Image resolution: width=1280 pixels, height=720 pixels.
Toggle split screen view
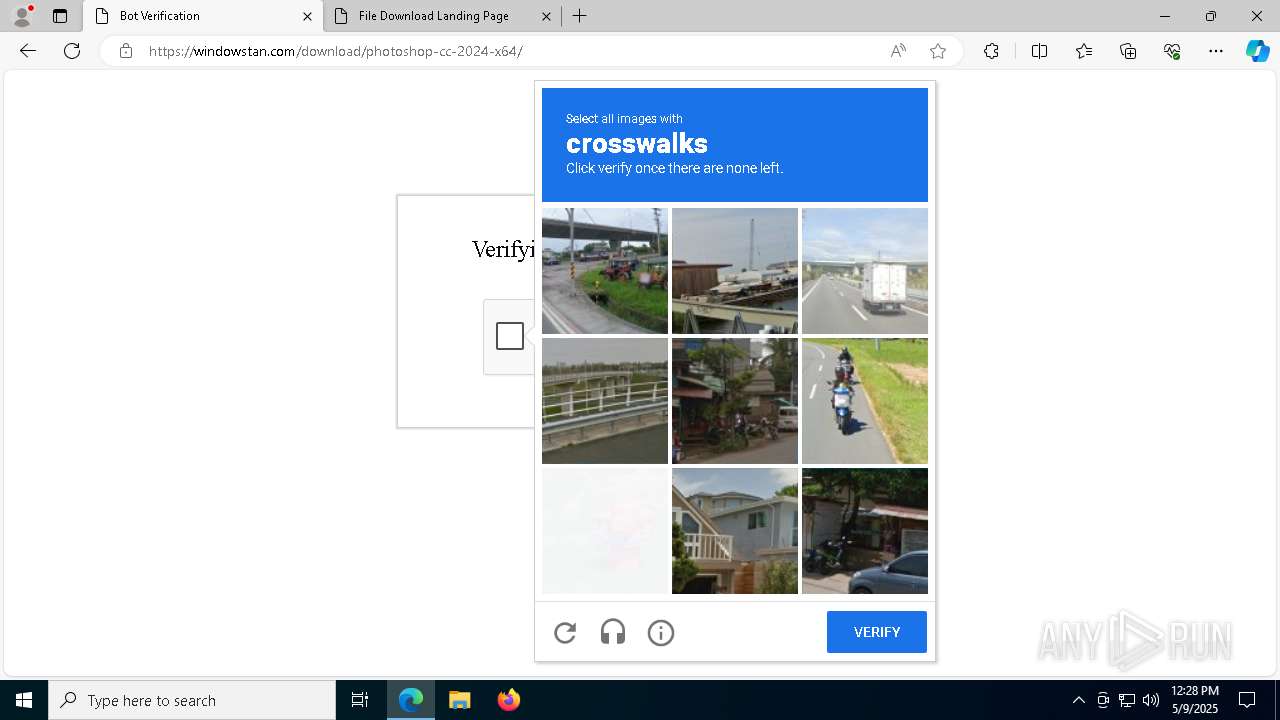[x=1039, y=51]
